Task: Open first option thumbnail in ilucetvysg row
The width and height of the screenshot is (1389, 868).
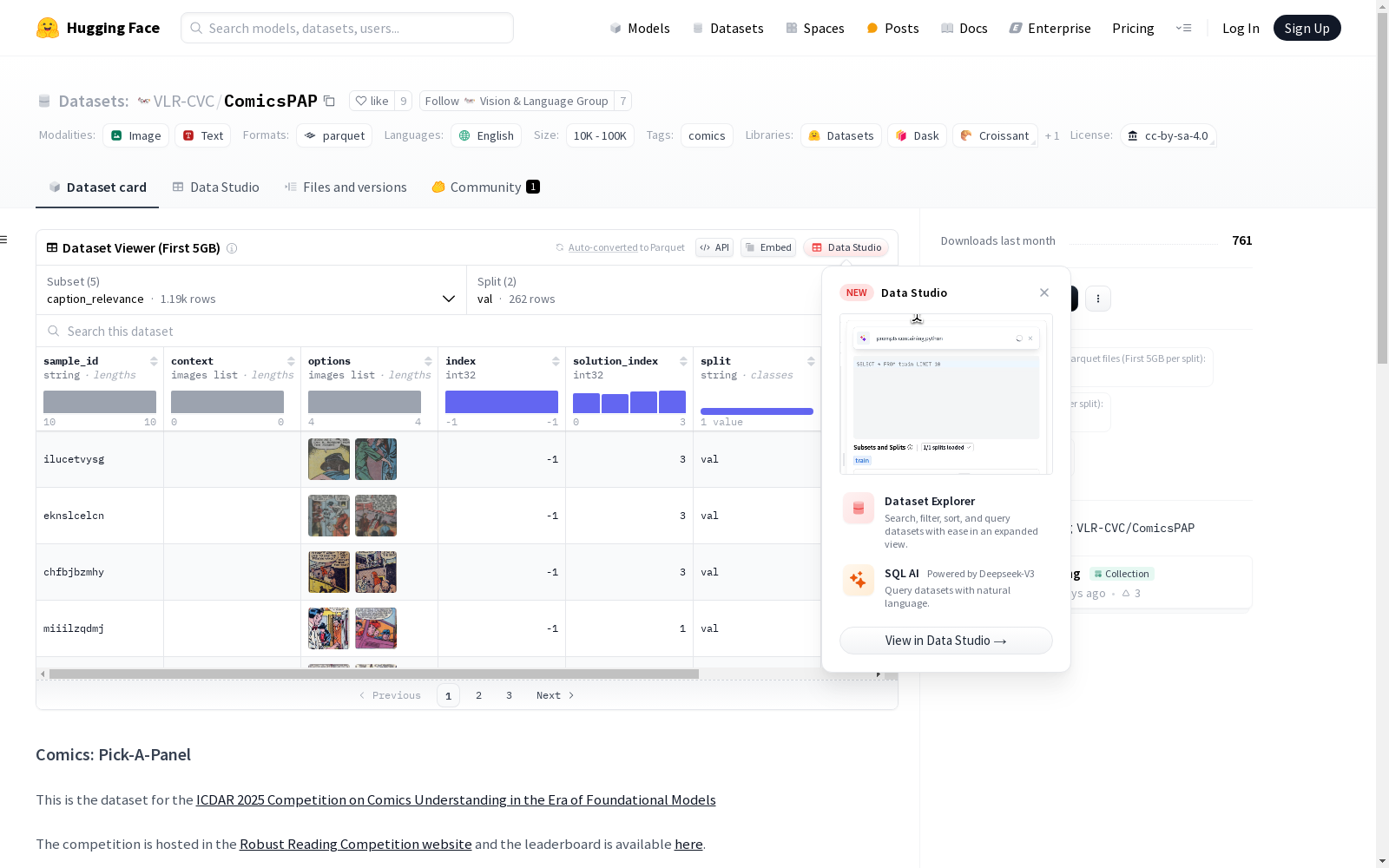Action: (x=329, y=459)
